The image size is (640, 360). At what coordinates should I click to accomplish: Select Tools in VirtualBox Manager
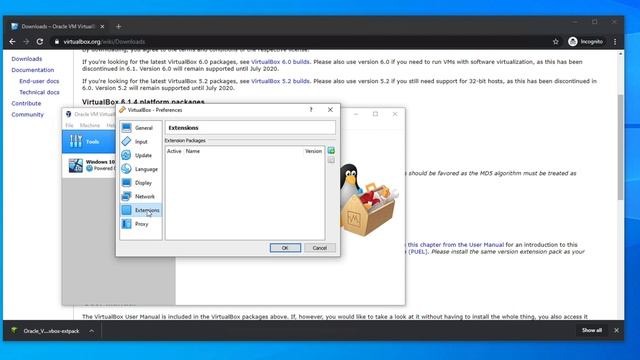[x=89, y=142]
